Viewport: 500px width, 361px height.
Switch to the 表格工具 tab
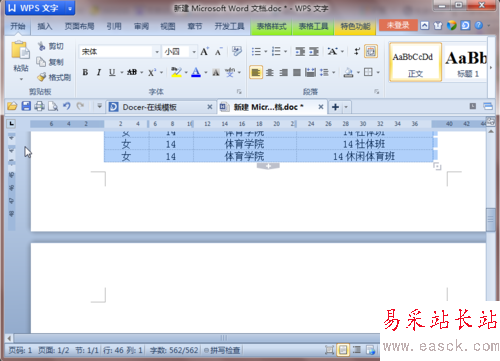(313, 27)
